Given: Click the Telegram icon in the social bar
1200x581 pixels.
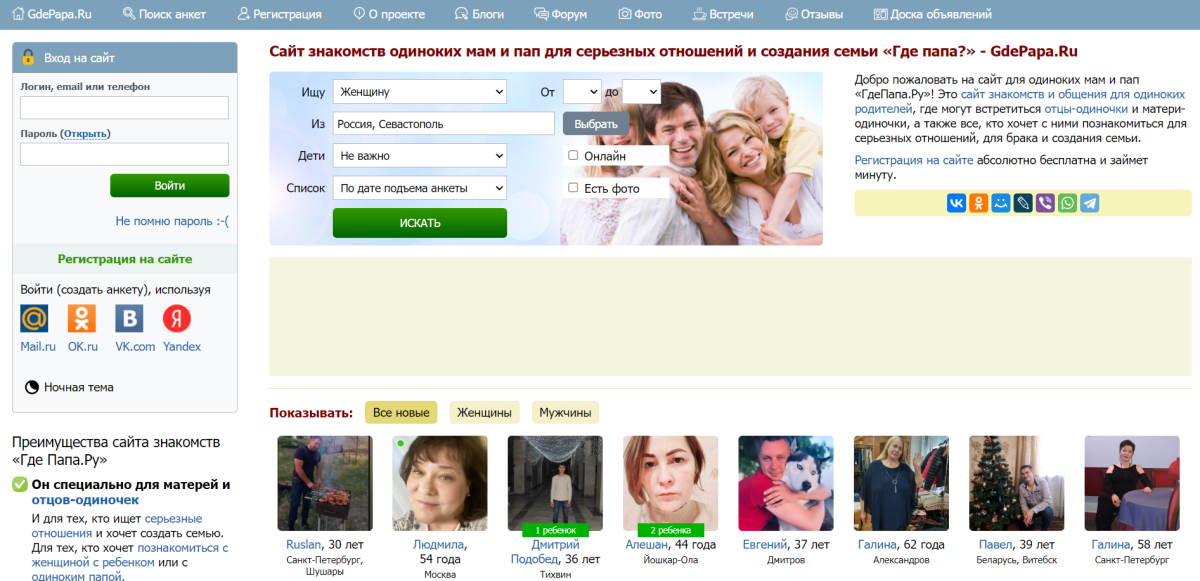Looking at the screenshot, I should (1089, 203).
